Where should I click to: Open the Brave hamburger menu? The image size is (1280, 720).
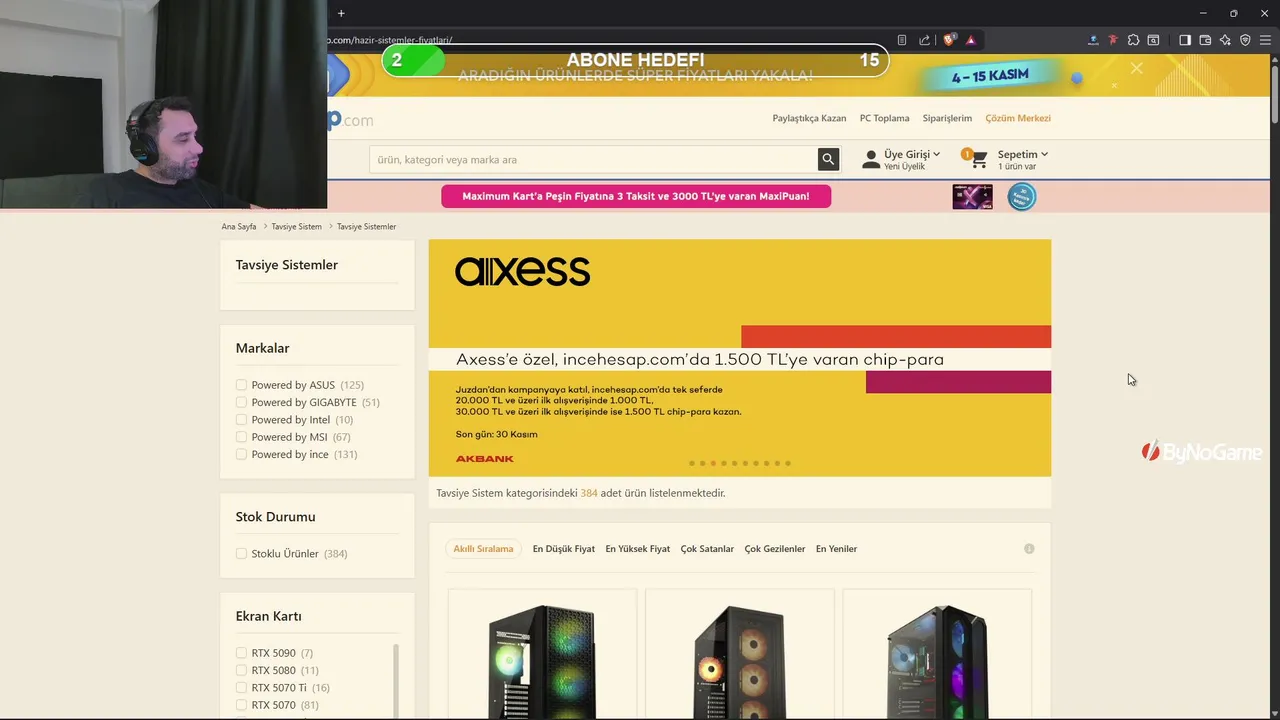pos(1265,40)
